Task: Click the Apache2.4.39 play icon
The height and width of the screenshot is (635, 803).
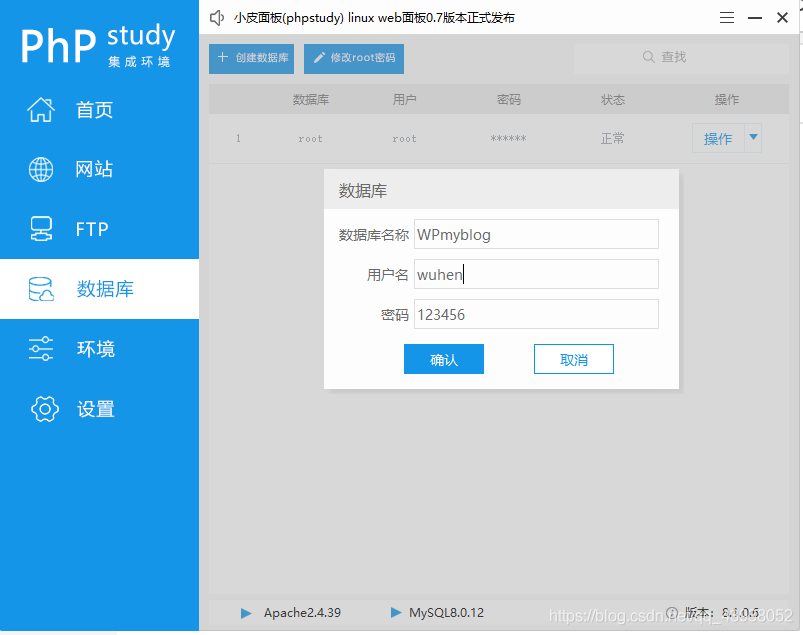Action: tap(246, 613)
